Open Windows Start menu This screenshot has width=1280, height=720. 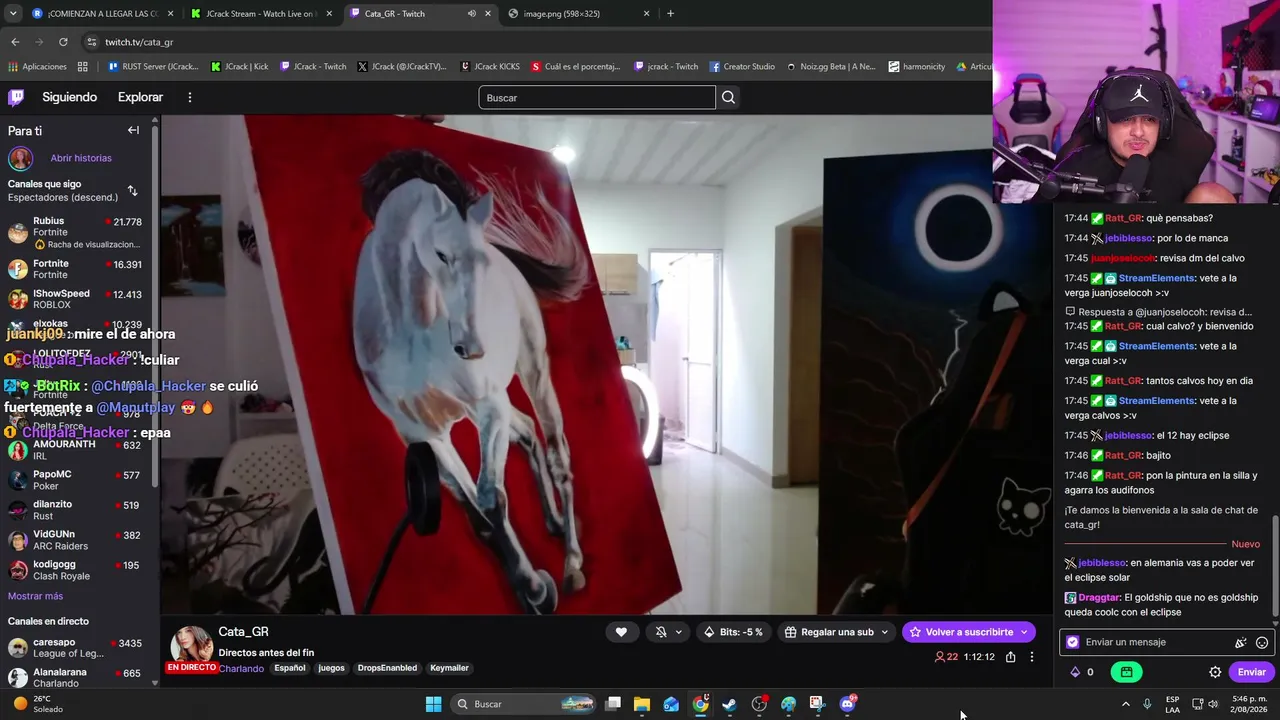click(433, 704)
